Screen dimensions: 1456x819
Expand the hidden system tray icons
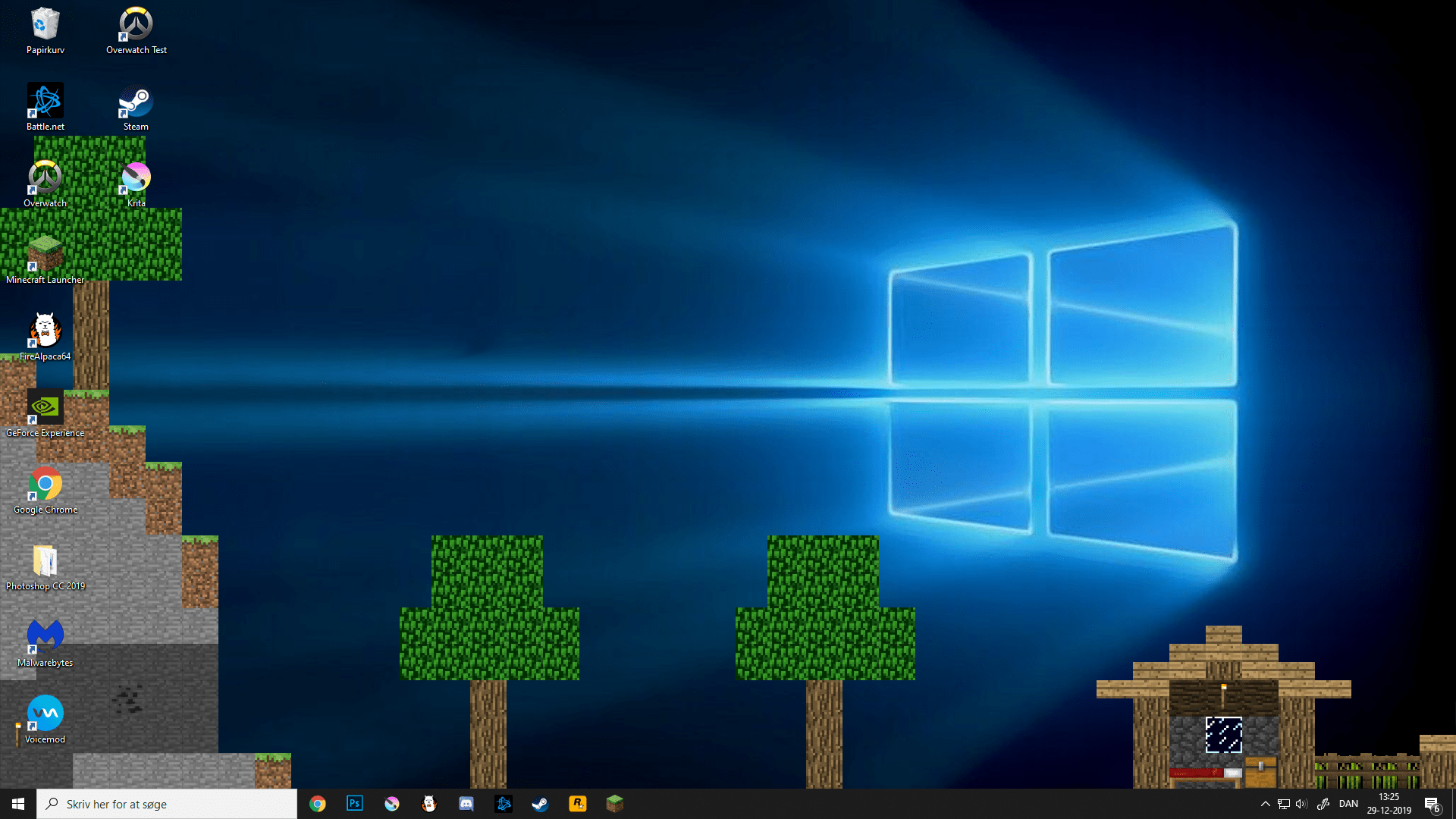(1265, 804)
